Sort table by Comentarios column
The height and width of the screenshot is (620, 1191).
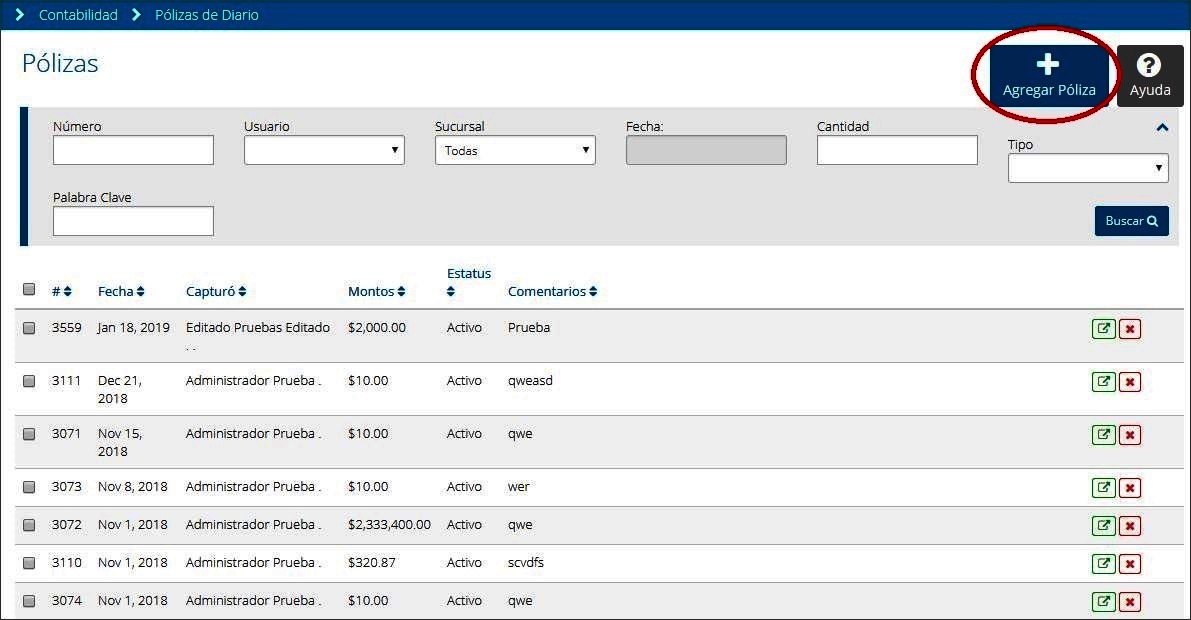552,292
